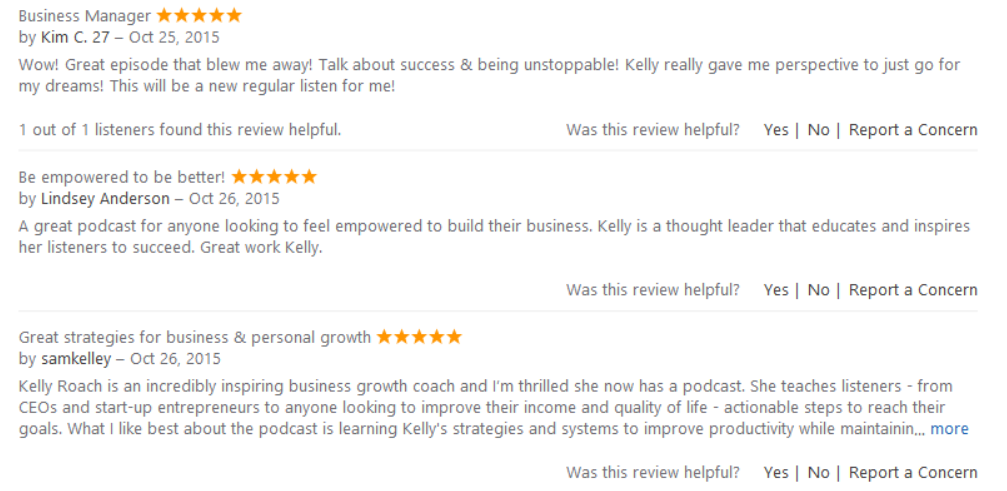Vote Yes on samkelley's review

point(776,473)
